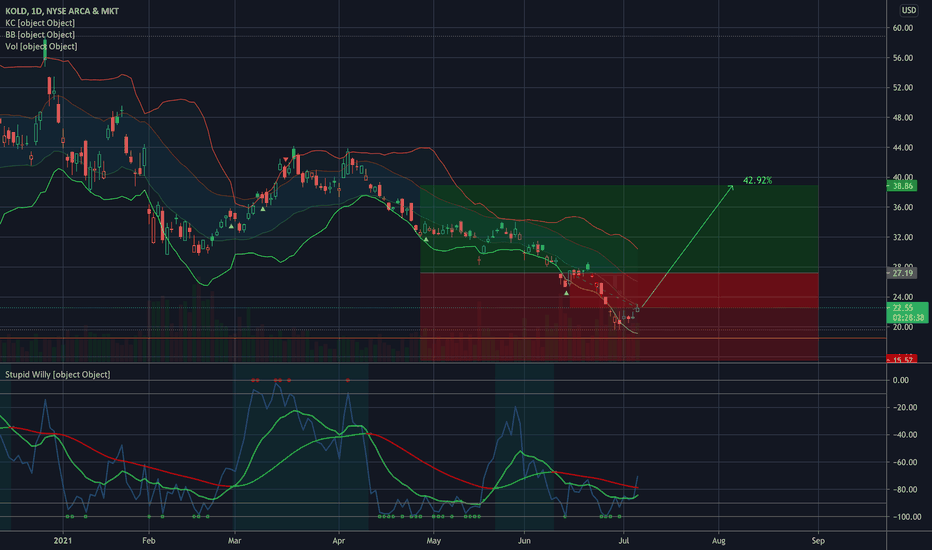Screen dimensions: 932x550
Task: Select the Vol [object Object] indicator label
Action: [41, 46]
